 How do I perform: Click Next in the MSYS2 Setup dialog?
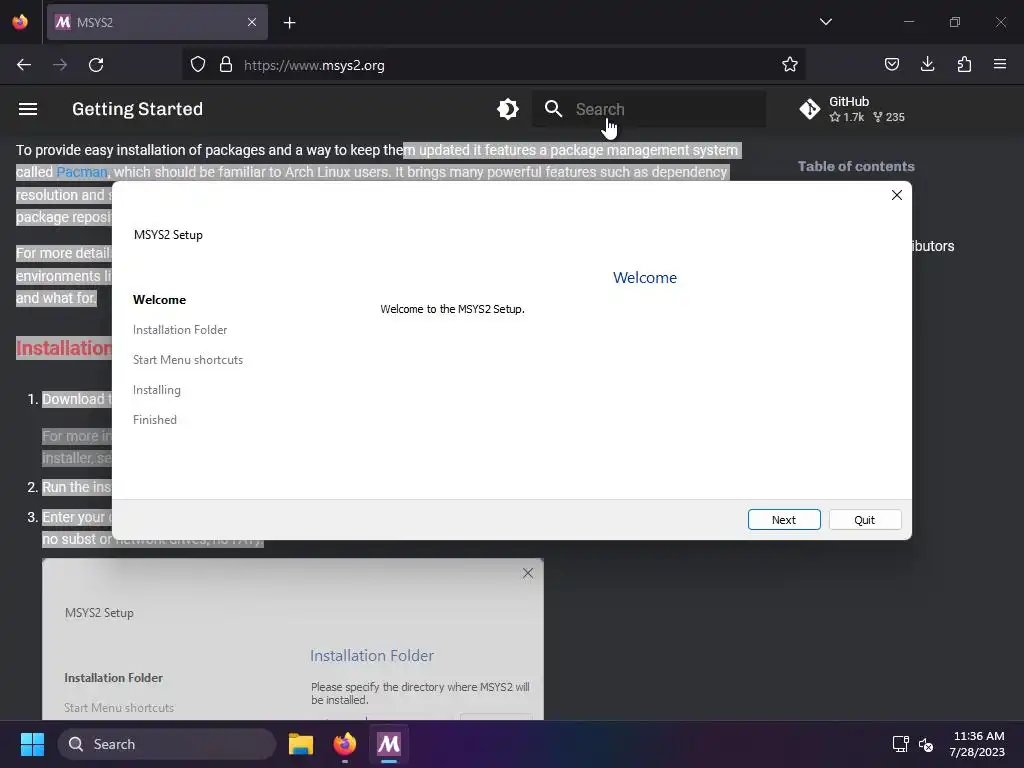(784, 520)
